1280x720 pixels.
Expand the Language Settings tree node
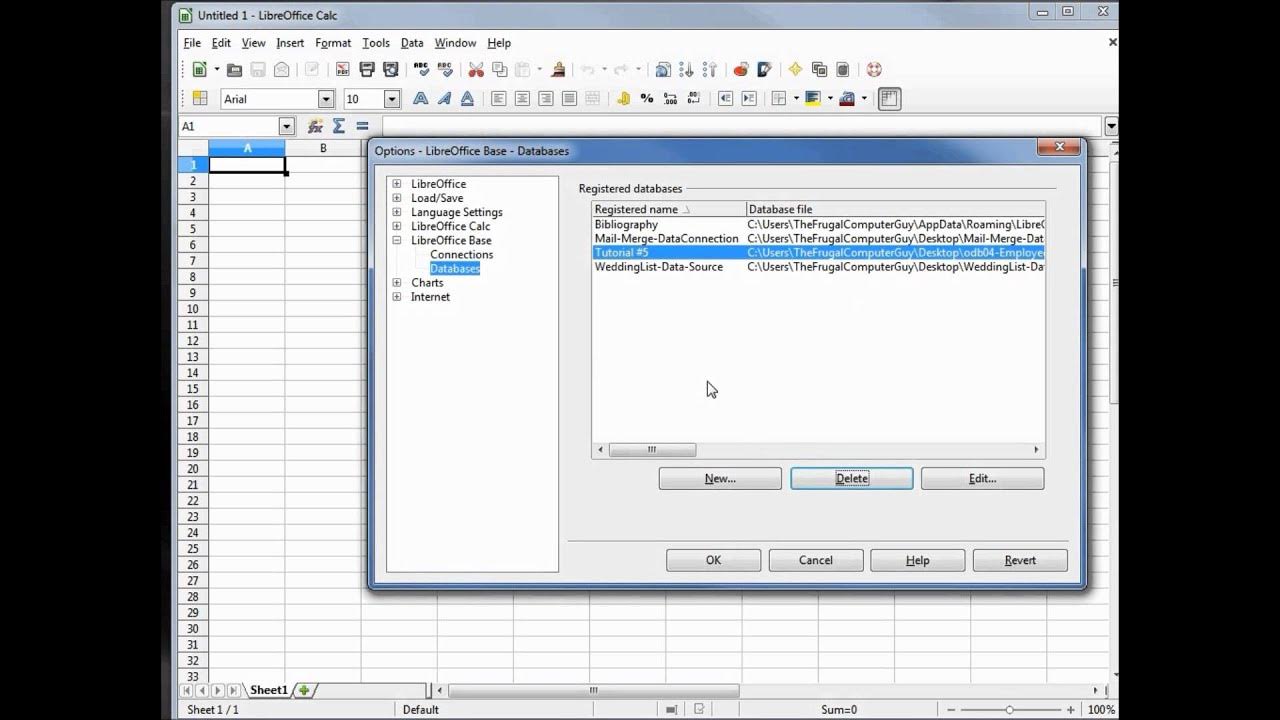(x=397, y=212)
